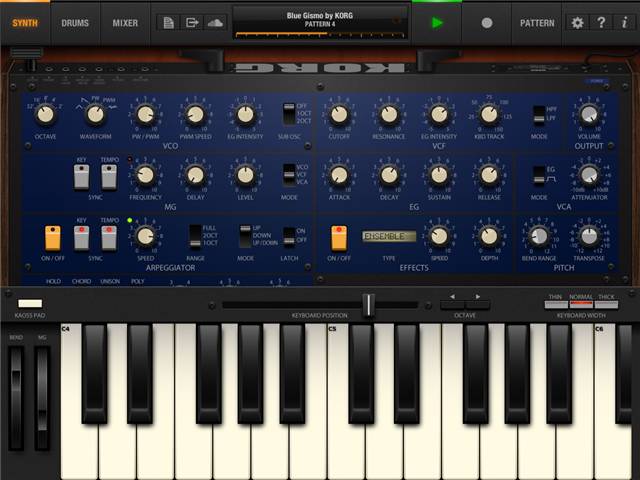This screenshot has height=480, width=640.
Task: Click the Blue Gismo song title display
Action: click(x=320, y=24)
